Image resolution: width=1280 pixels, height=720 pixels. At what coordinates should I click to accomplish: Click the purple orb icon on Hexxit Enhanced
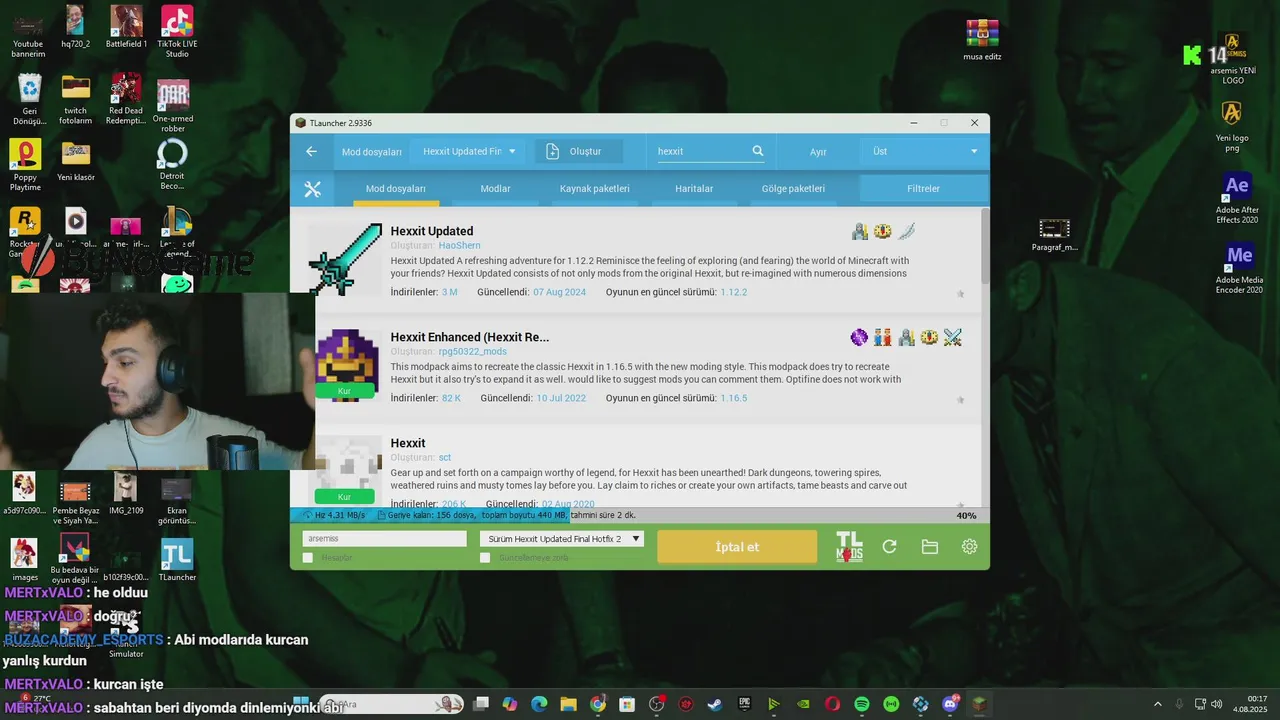click(x=859, y=337)
